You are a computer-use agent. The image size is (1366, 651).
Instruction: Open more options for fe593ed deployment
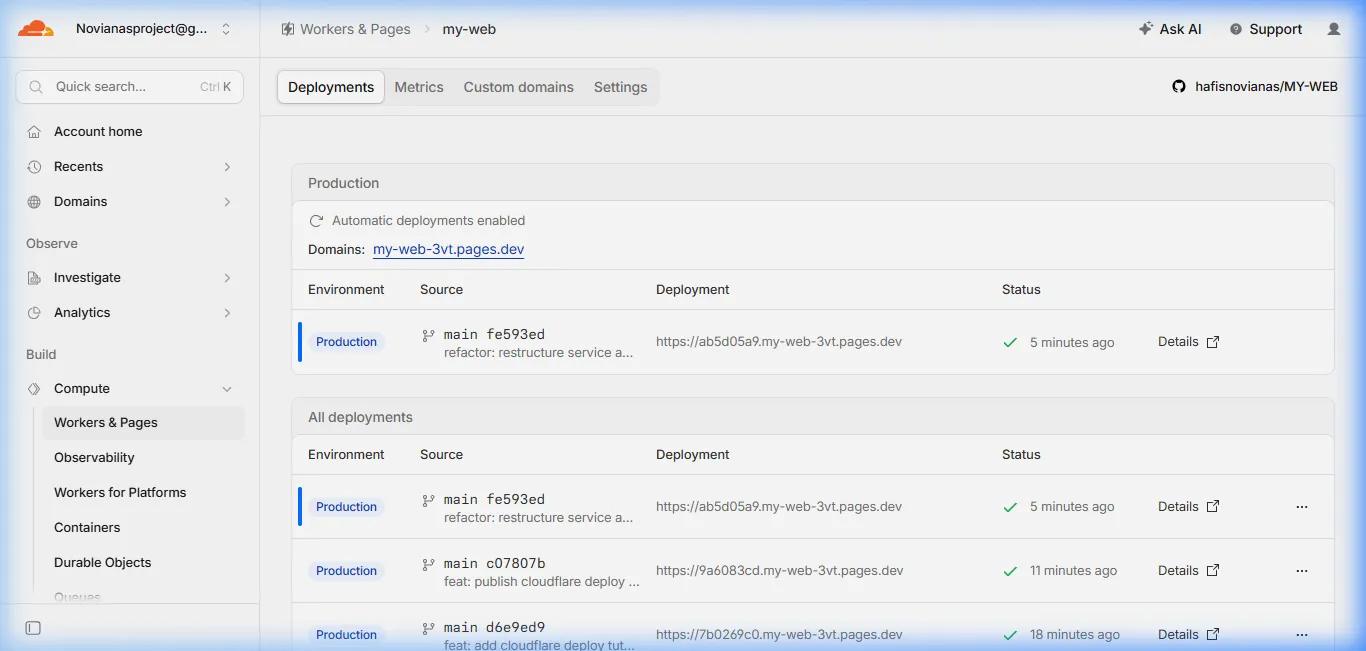(1302, 507)
